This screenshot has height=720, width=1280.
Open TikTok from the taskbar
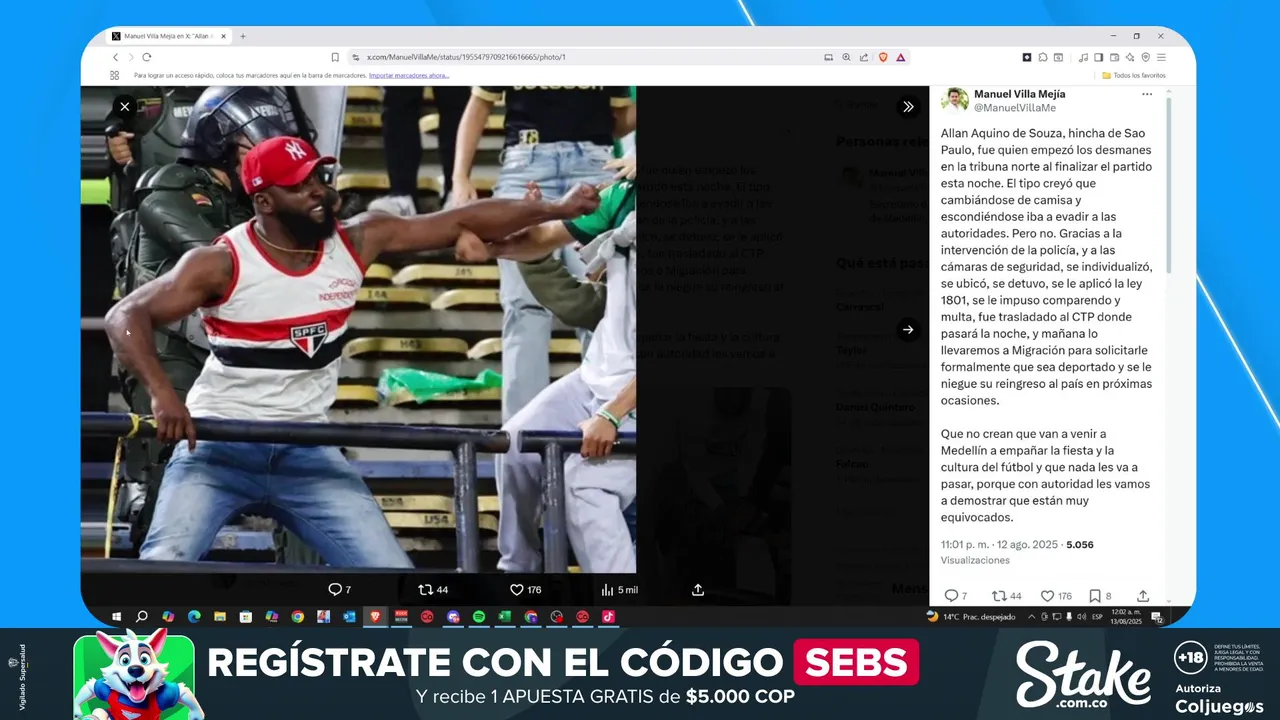click(x=608, y=617)
